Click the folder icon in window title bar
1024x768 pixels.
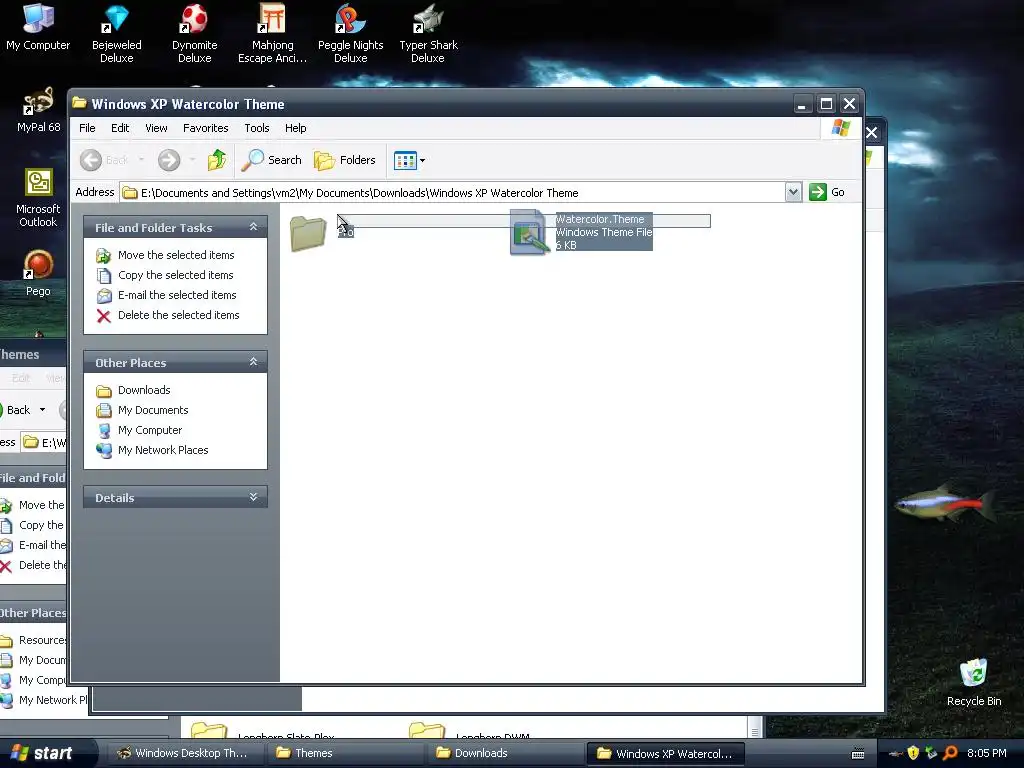click(x=80, y=103)
